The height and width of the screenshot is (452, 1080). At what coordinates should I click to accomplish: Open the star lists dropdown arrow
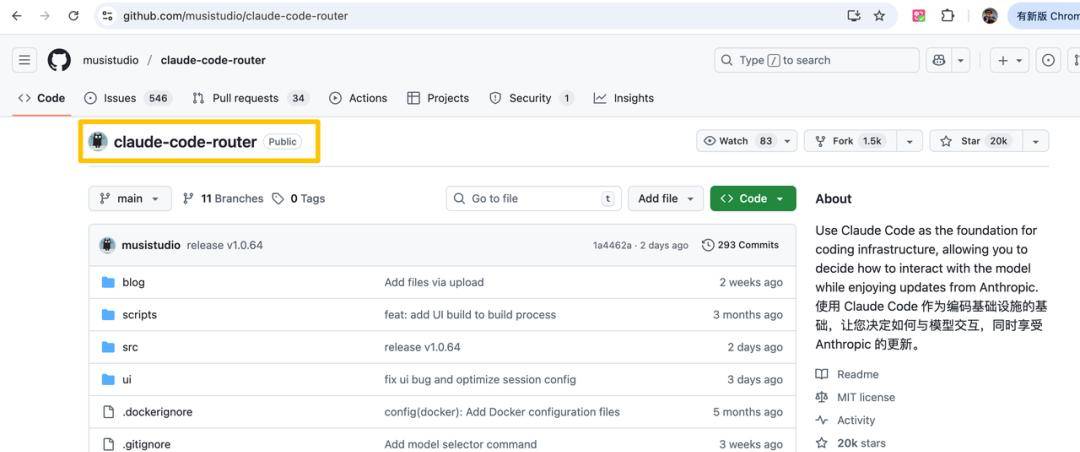[1035, 141]
